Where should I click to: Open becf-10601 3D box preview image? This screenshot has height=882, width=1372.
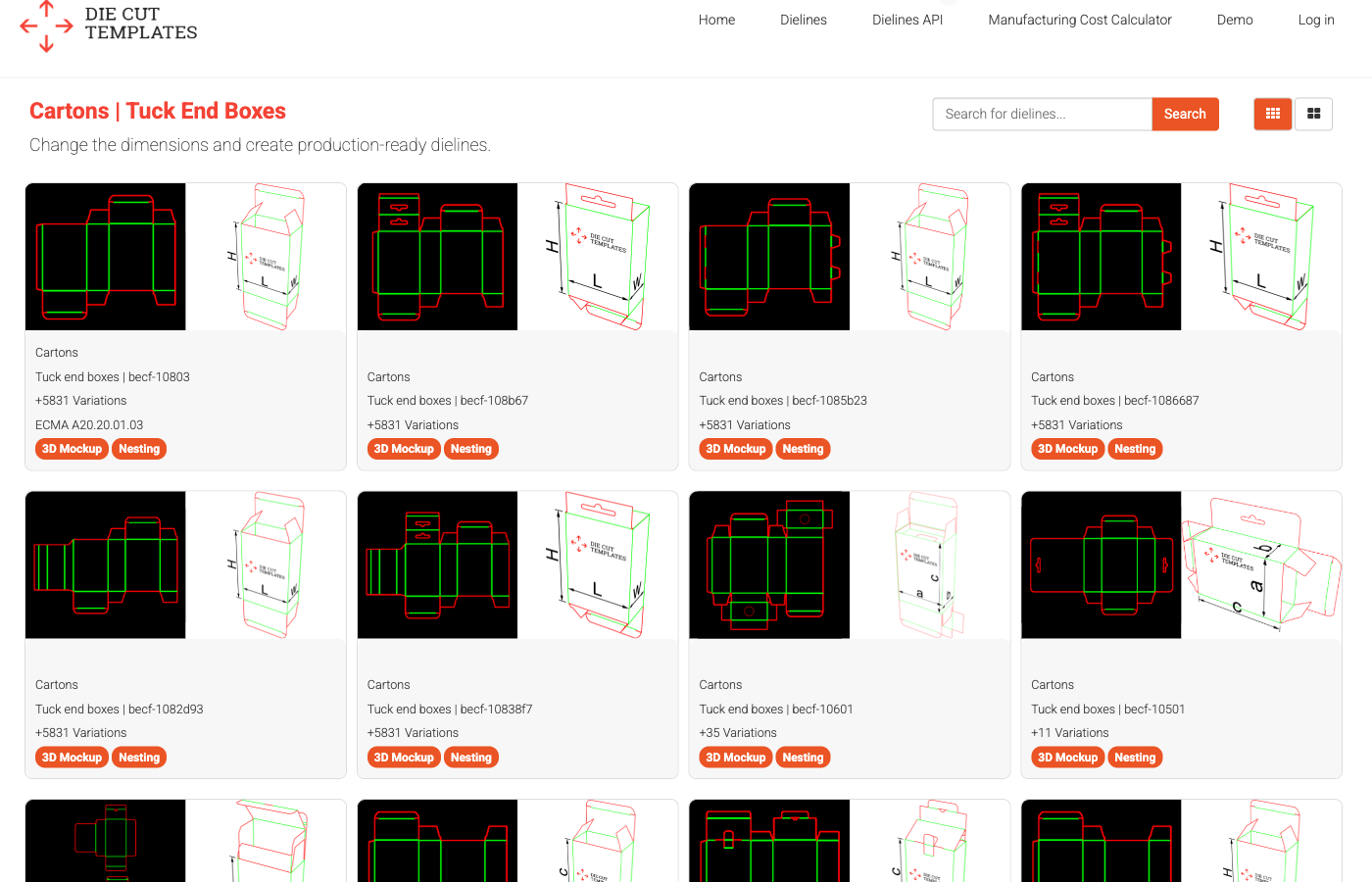930,565
